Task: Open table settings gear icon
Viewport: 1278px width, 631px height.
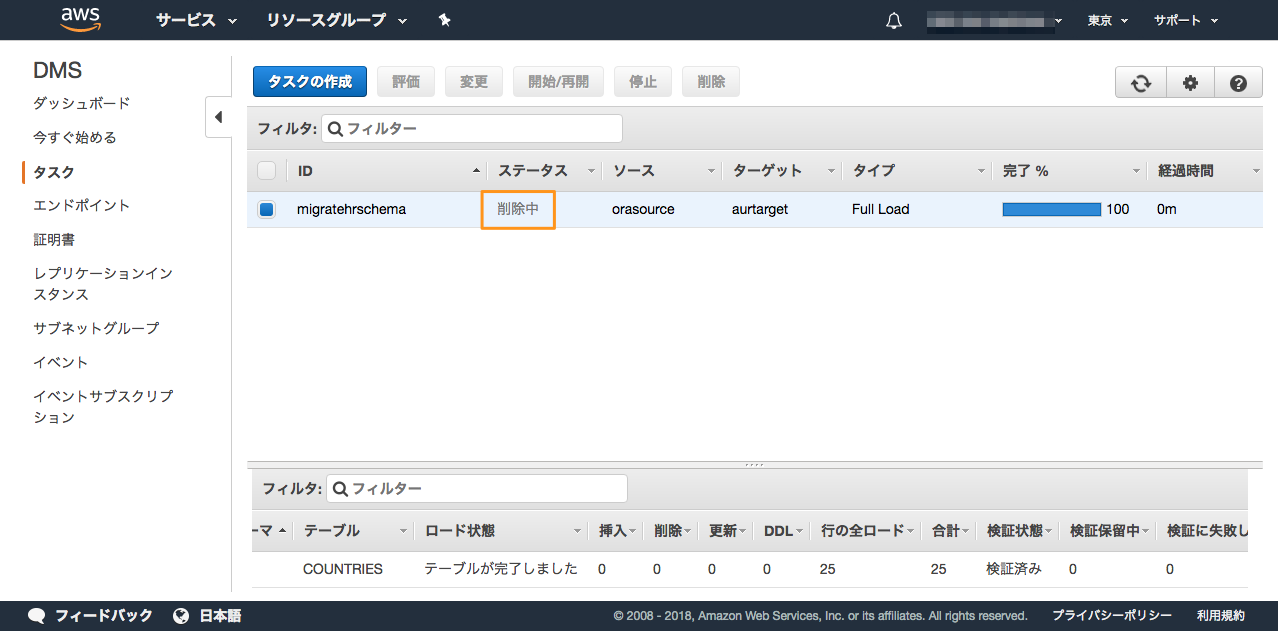Action: point(1190,83)
